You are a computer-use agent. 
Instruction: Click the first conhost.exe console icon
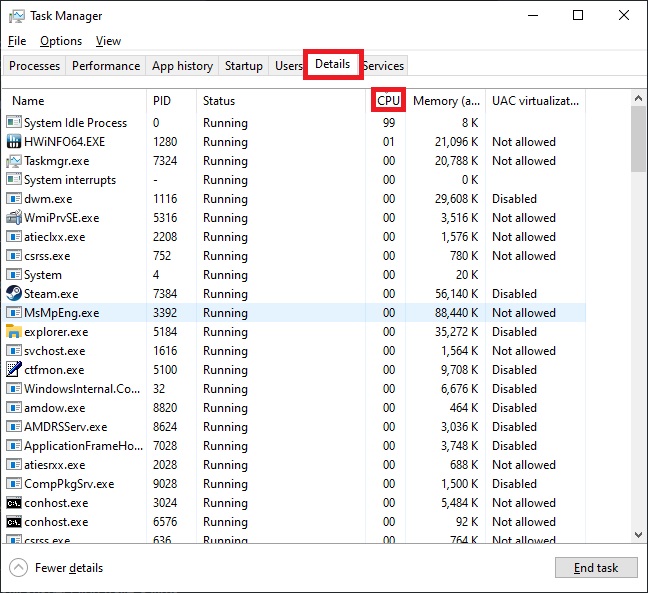click(x=14, y=503)
